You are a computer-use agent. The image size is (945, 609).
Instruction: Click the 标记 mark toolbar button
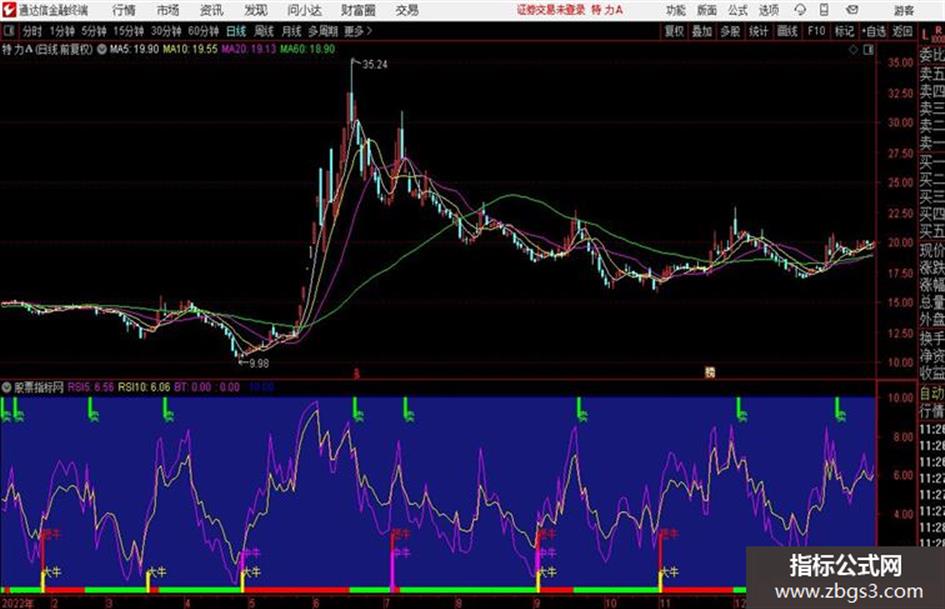click(x=844, y=31)
